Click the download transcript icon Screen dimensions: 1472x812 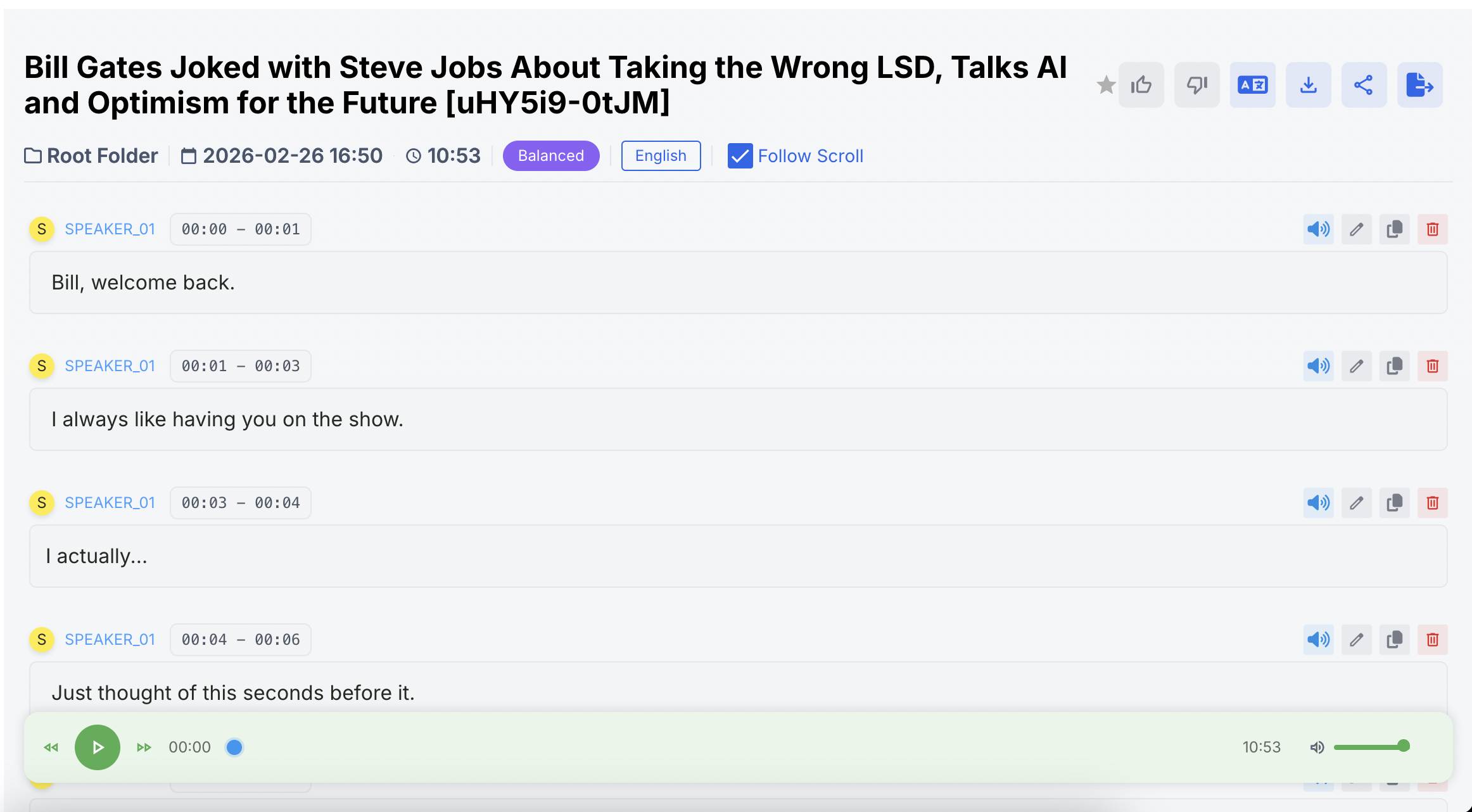1308,85
